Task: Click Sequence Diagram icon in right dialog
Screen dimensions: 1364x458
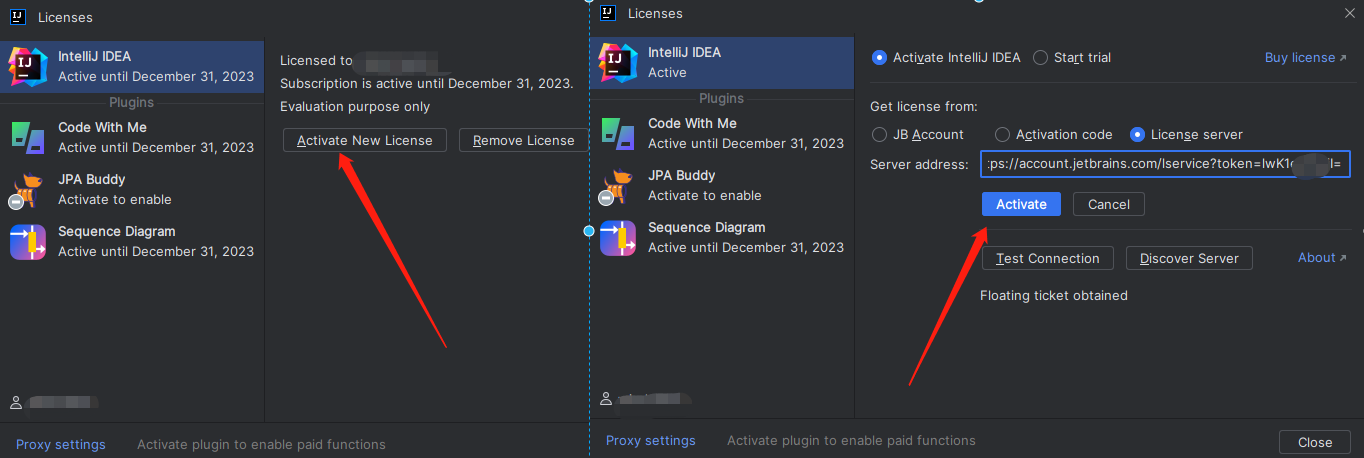Action: [618, 237]
